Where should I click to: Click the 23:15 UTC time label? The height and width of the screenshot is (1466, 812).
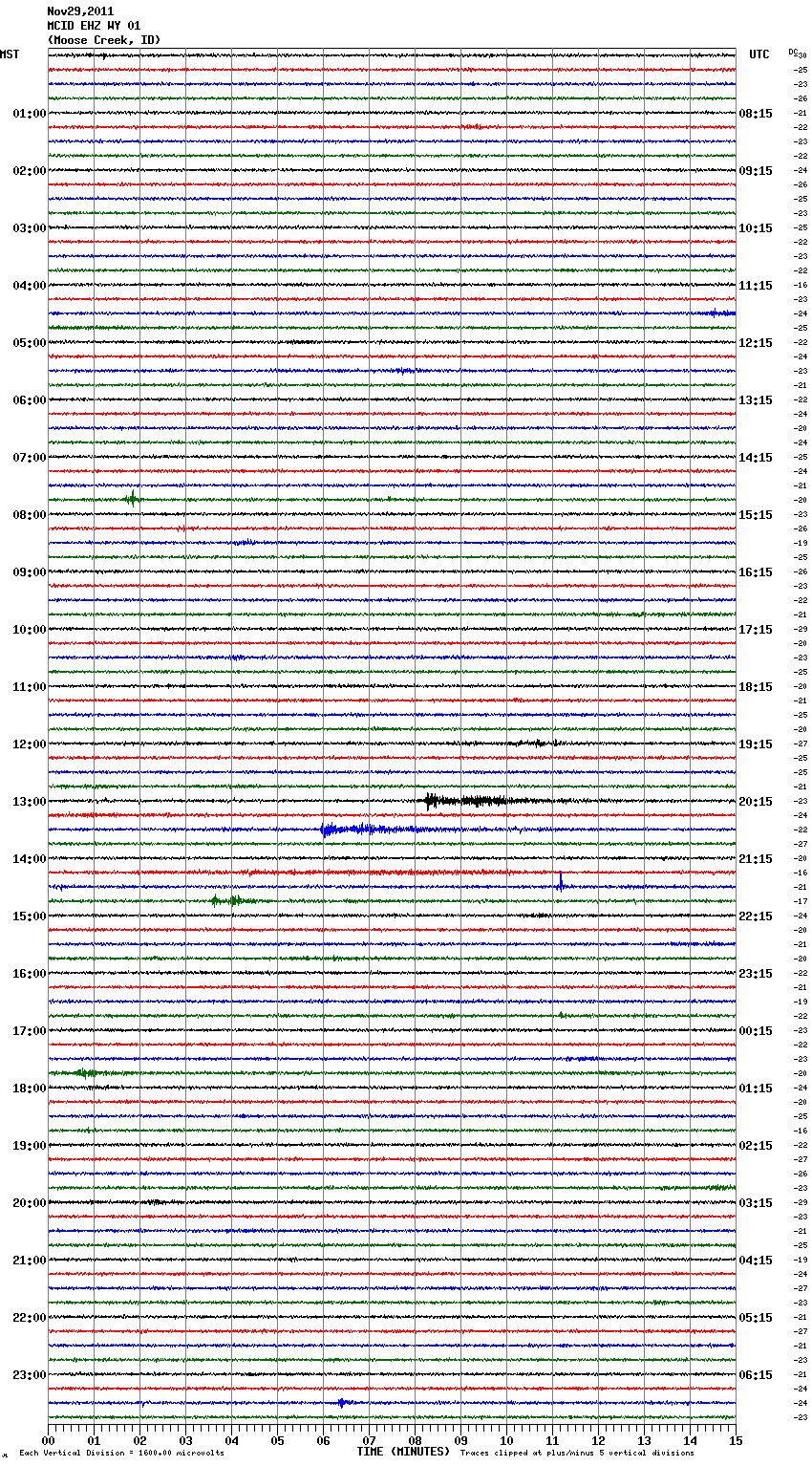pos(756,974)
